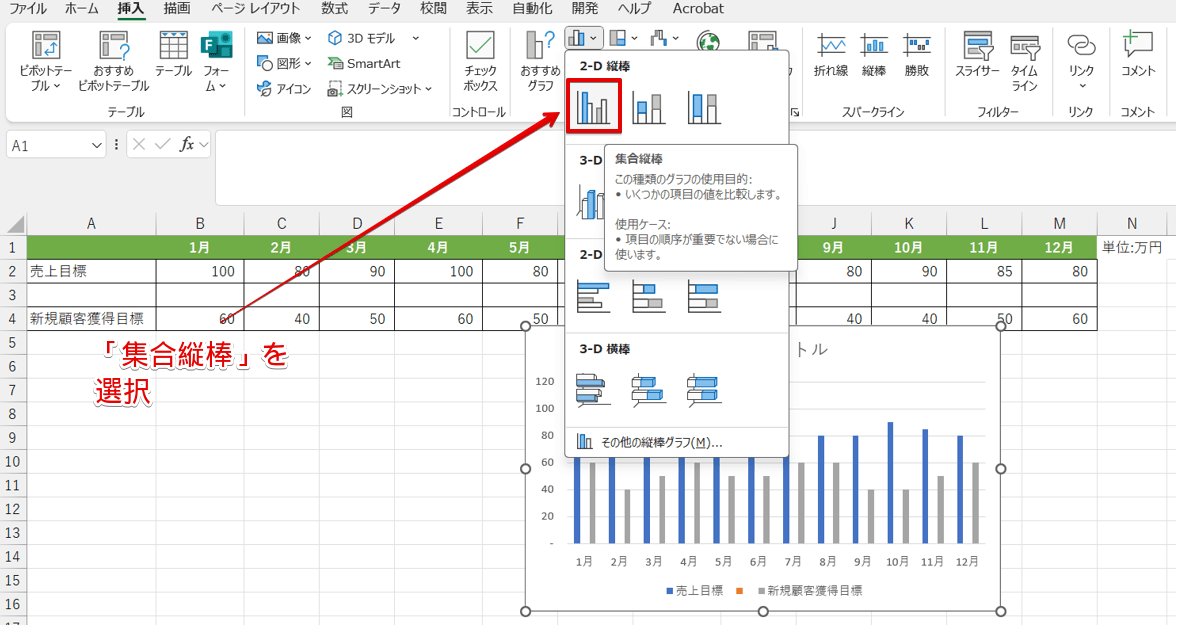Image resolution: width=1179 pixels, height=628 pixels.
Task: Click the ピボットテーブル icon
Action: (46, 60)
